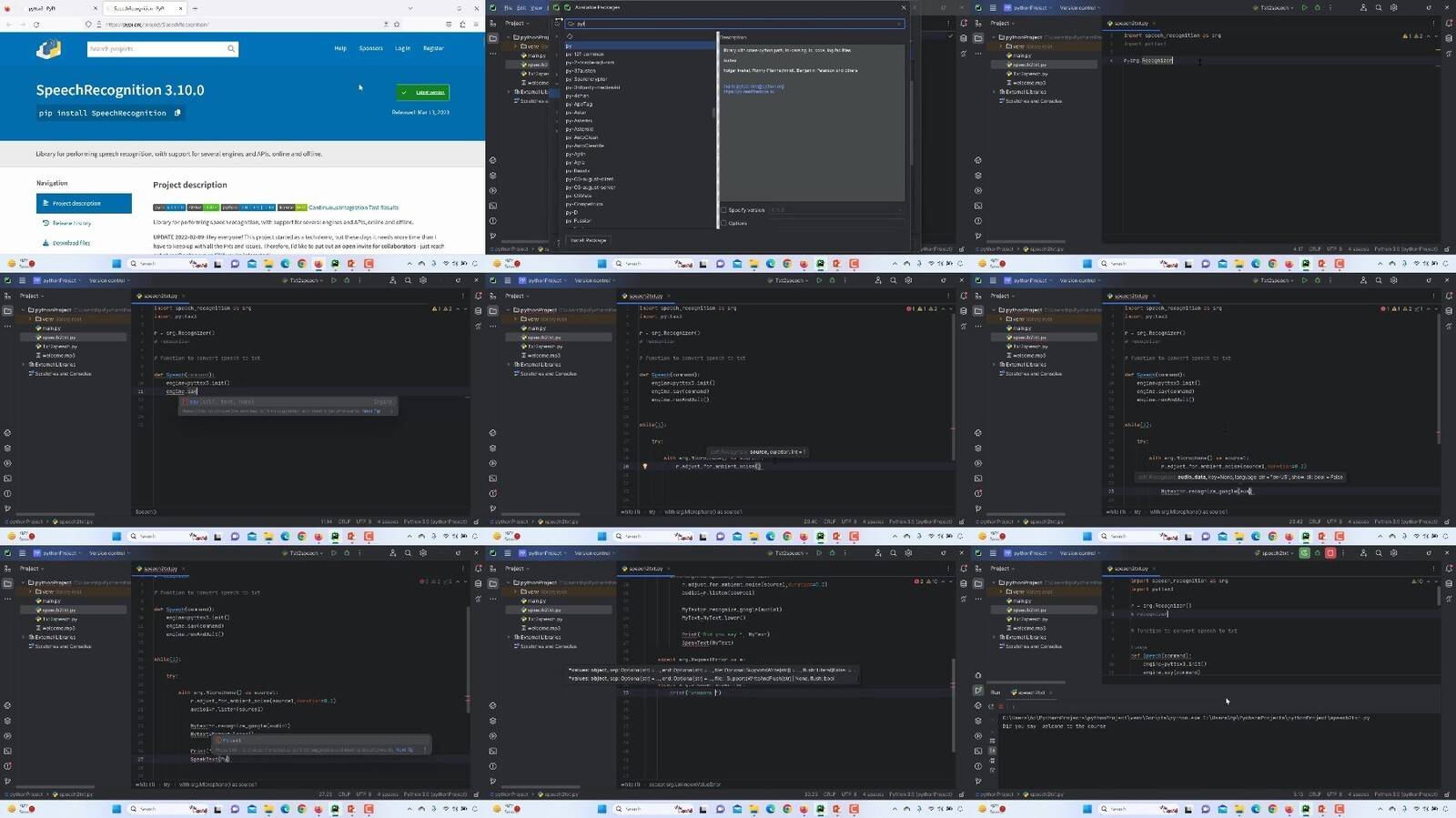Focus the search field in Available Packages dialog
The height and width of the screenshot is (818, 1456).
pyautogui.click(x=734, y=24)
